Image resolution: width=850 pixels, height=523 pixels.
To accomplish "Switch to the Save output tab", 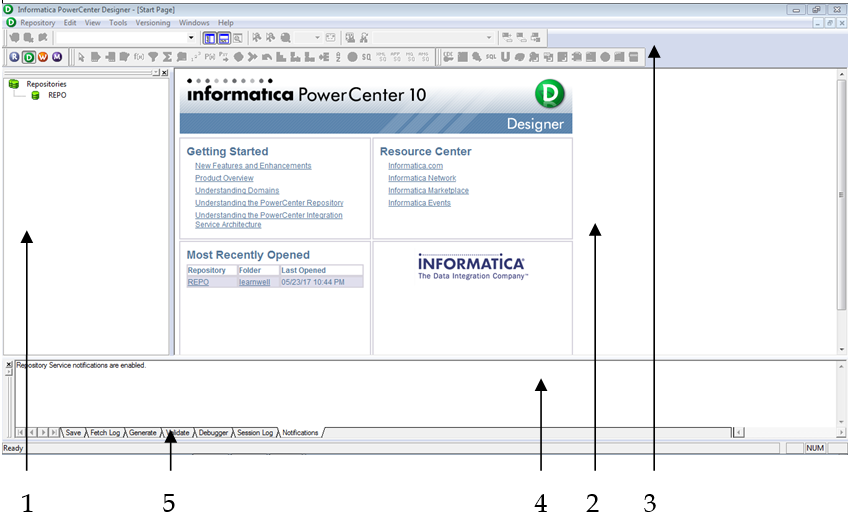I will 73,432.
